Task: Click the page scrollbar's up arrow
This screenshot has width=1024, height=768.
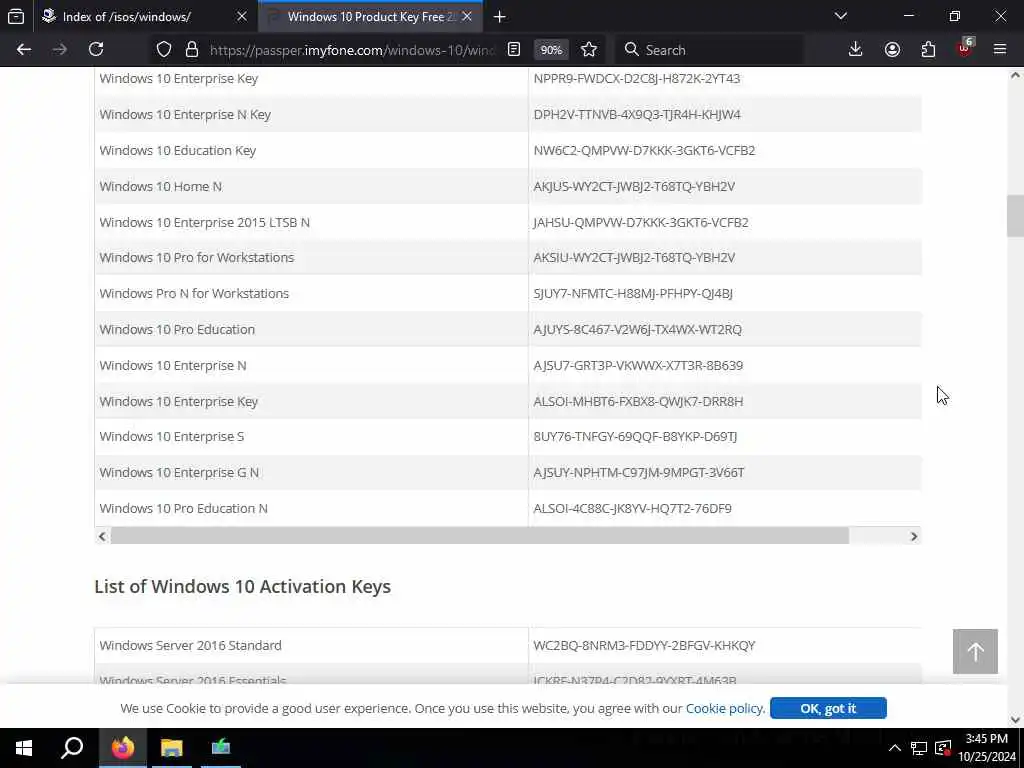Action: point(1015,75)
